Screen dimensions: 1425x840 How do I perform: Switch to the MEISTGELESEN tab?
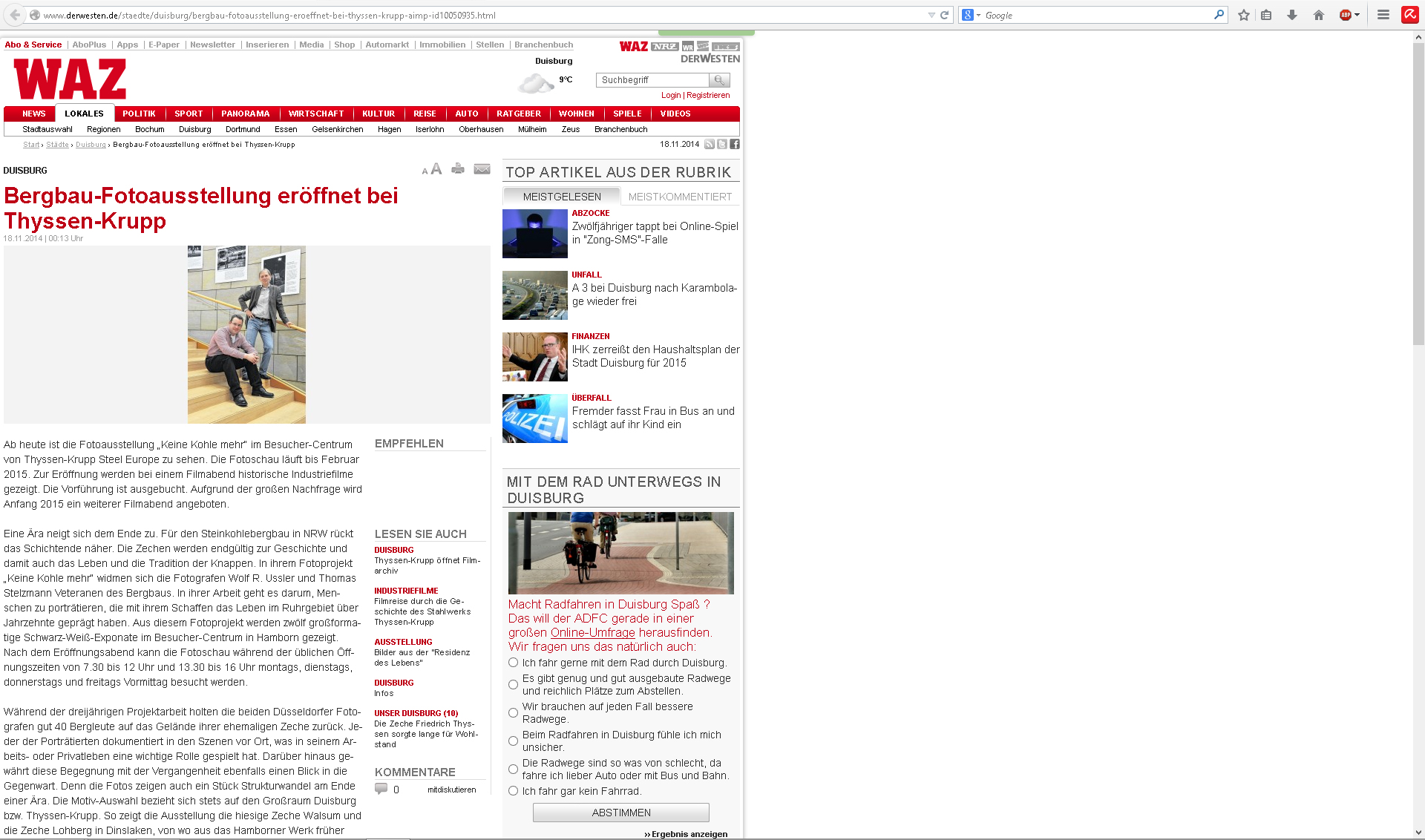pyautogui.click(x=562, y=197)
